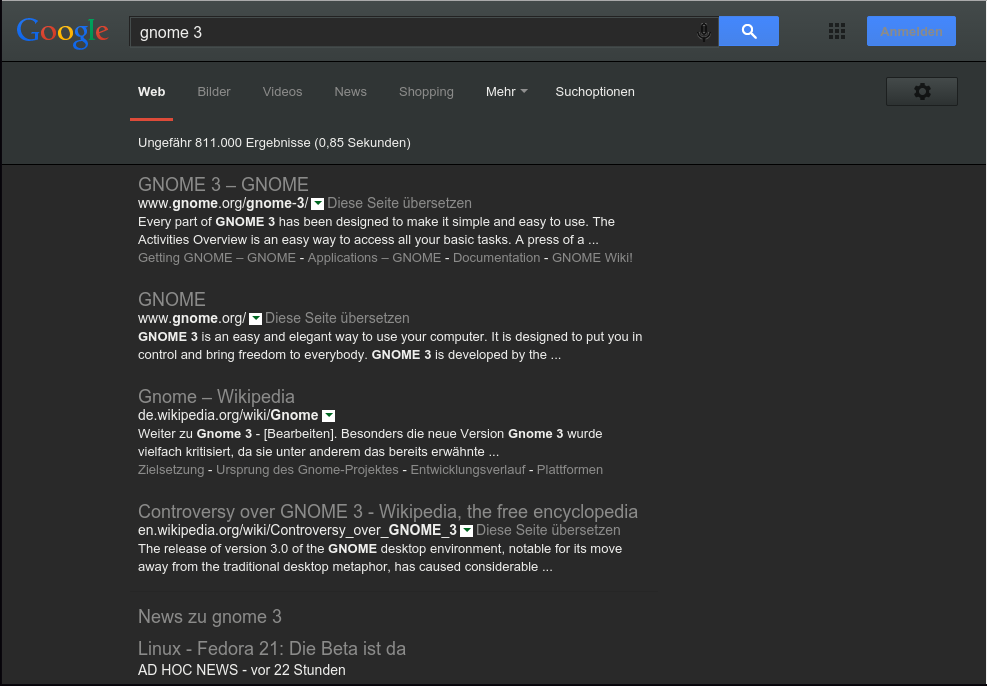The width and height of the screenshot is (987, 686).
Task: Open Ursprung des Gnome-Projektes link
Action: pyautogui.click(x=307, y=470)
